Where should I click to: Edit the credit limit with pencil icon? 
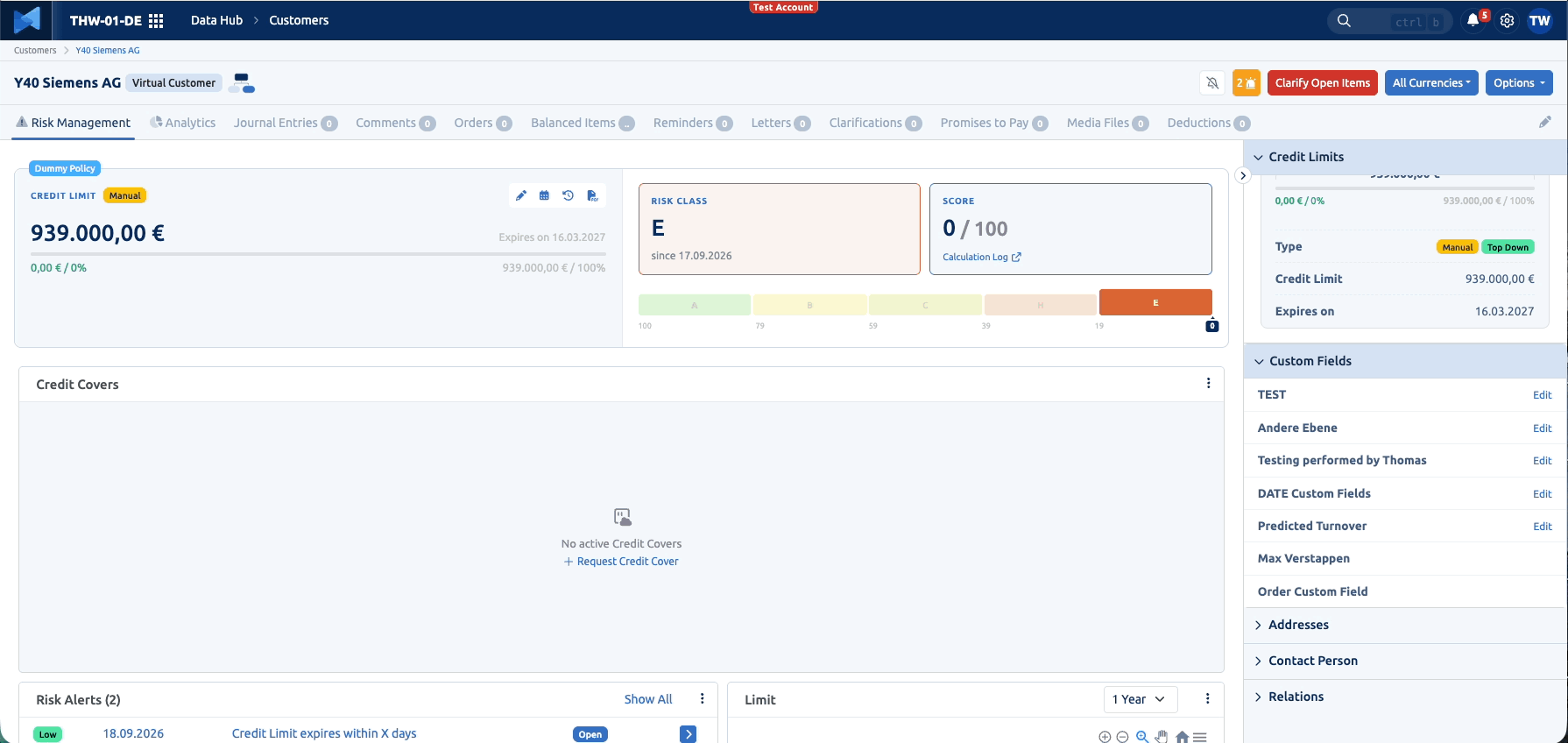click(521, 196)
